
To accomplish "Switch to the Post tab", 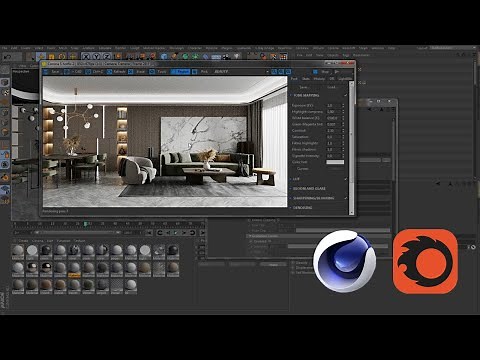I will [294, 79].
